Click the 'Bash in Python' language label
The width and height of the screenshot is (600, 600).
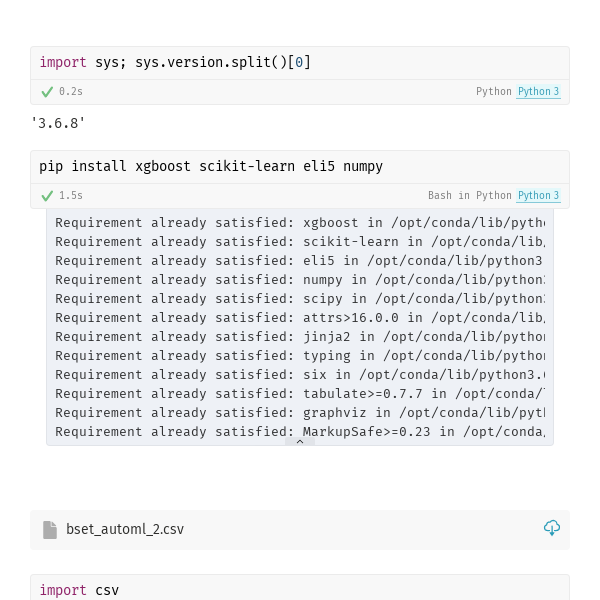(x=469, y=196)
